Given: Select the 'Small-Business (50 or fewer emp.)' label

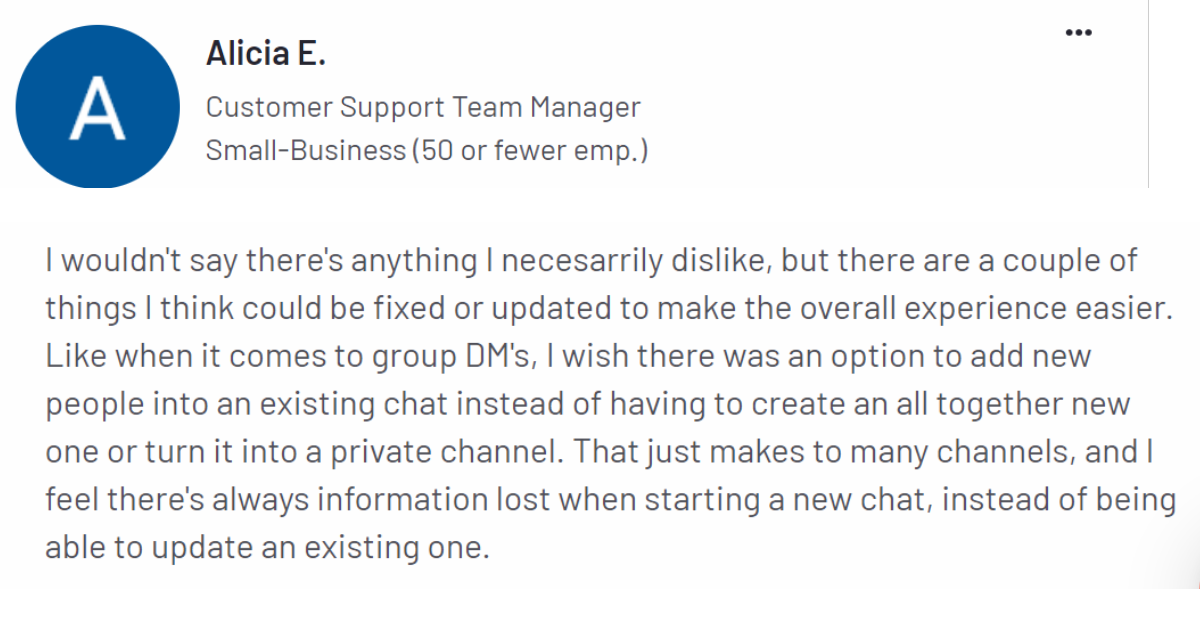Looking at the screenshot, I should tap(427, 149).
